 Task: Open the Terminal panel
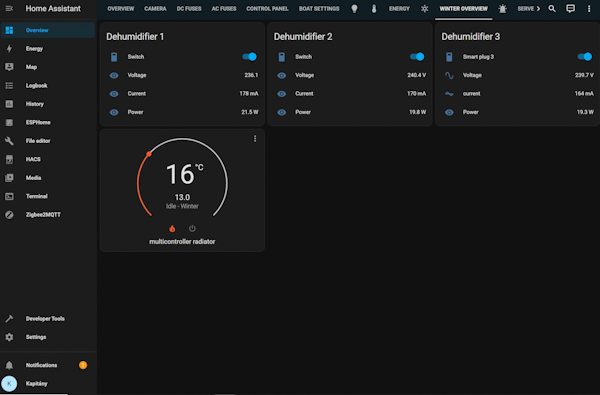click(x=48, y=196)
